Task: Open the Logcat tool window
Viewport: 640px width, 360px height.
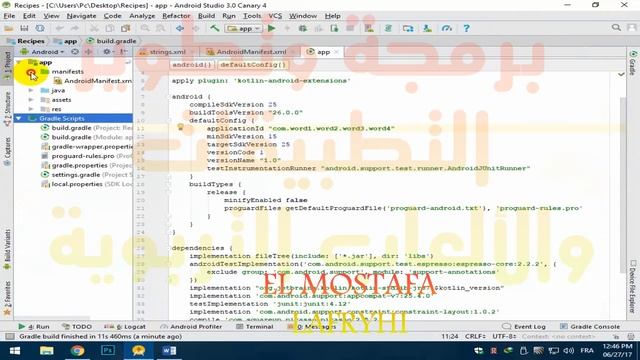Action: 125,327
